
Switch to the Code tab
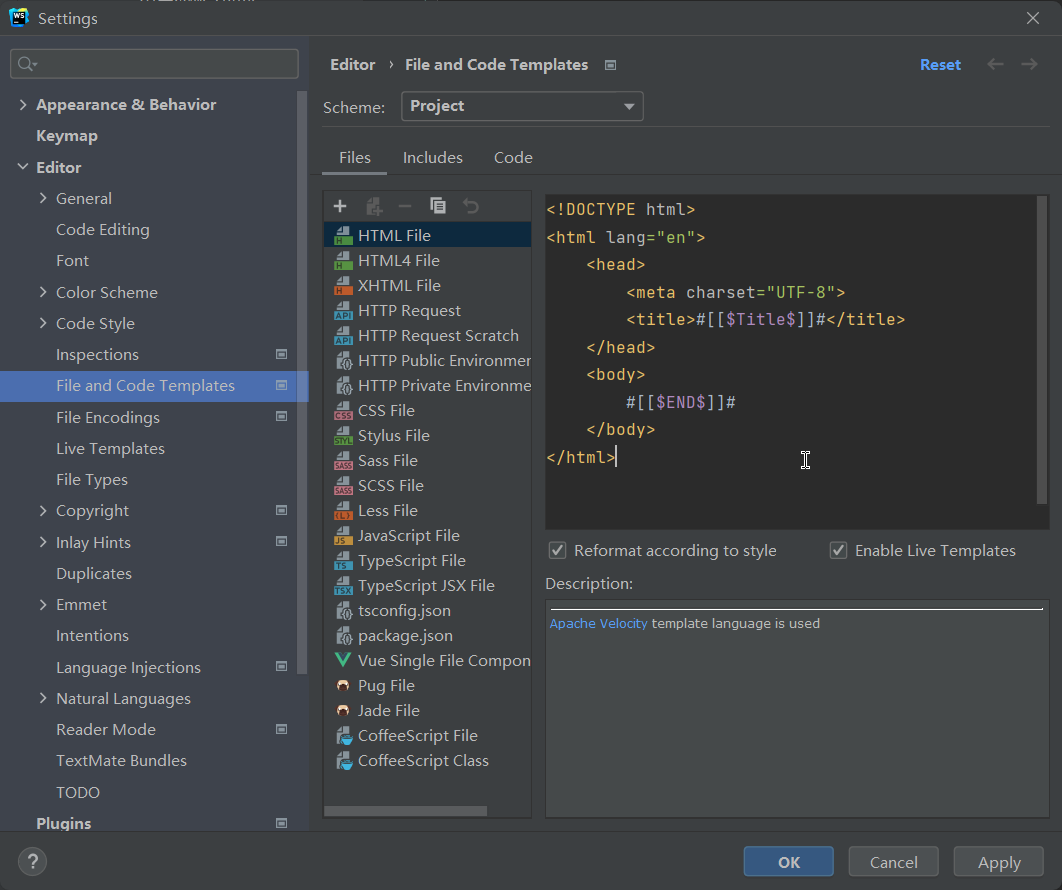coord(513,157)
